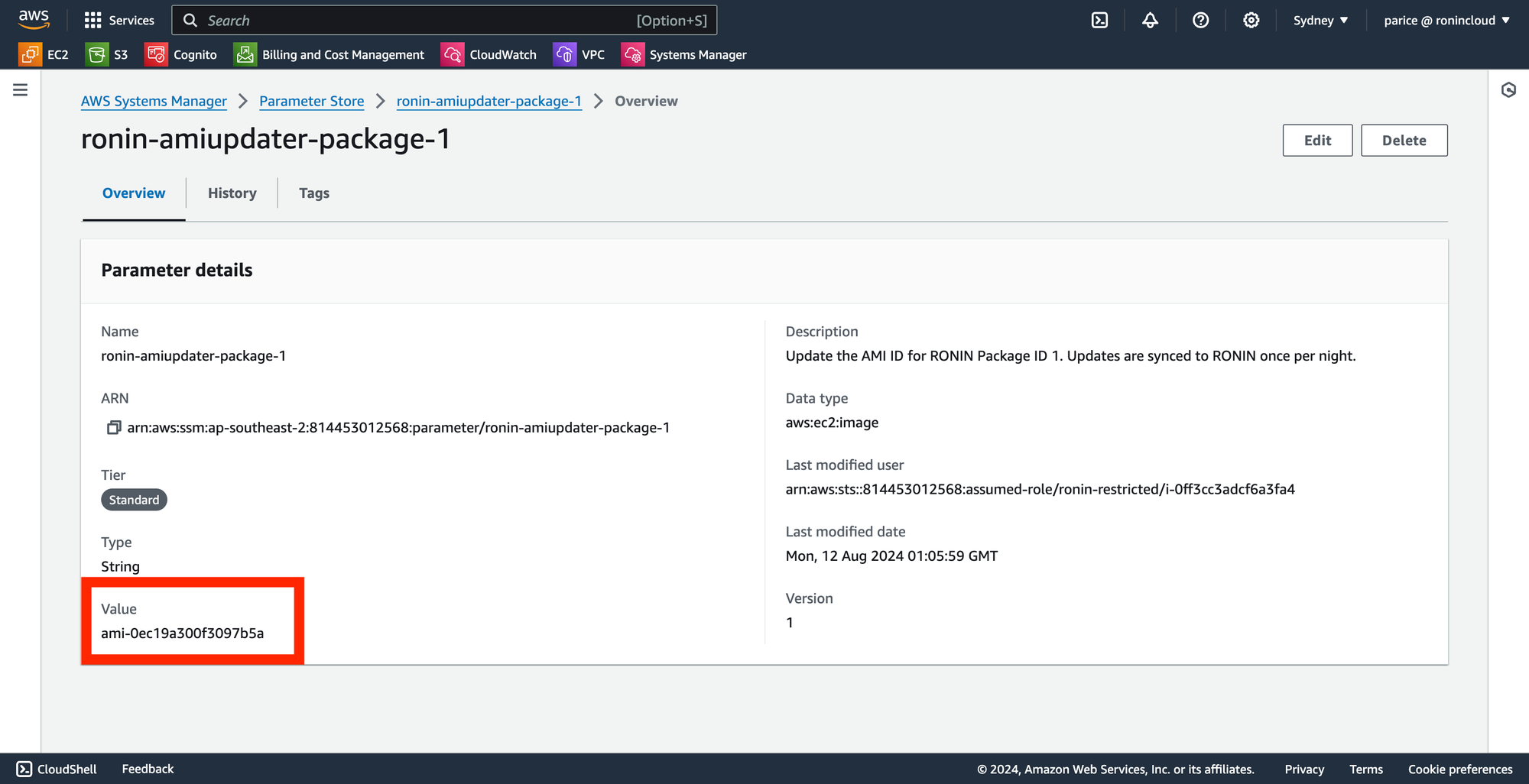The image size is (1529, 784).
Task: Open ronin-amiupdater-package-1 breadcrumb link
Action: [489, 101]
